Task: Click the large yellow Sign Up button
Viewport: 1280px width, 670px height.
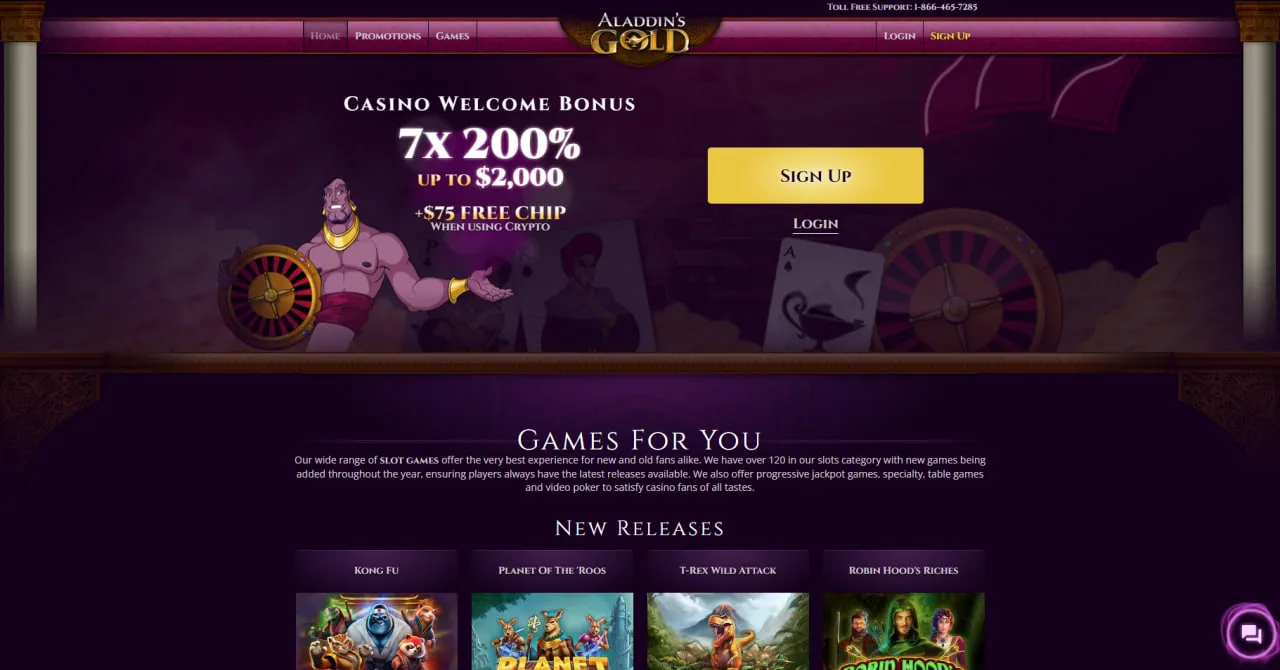Action: tap(815, 176)
